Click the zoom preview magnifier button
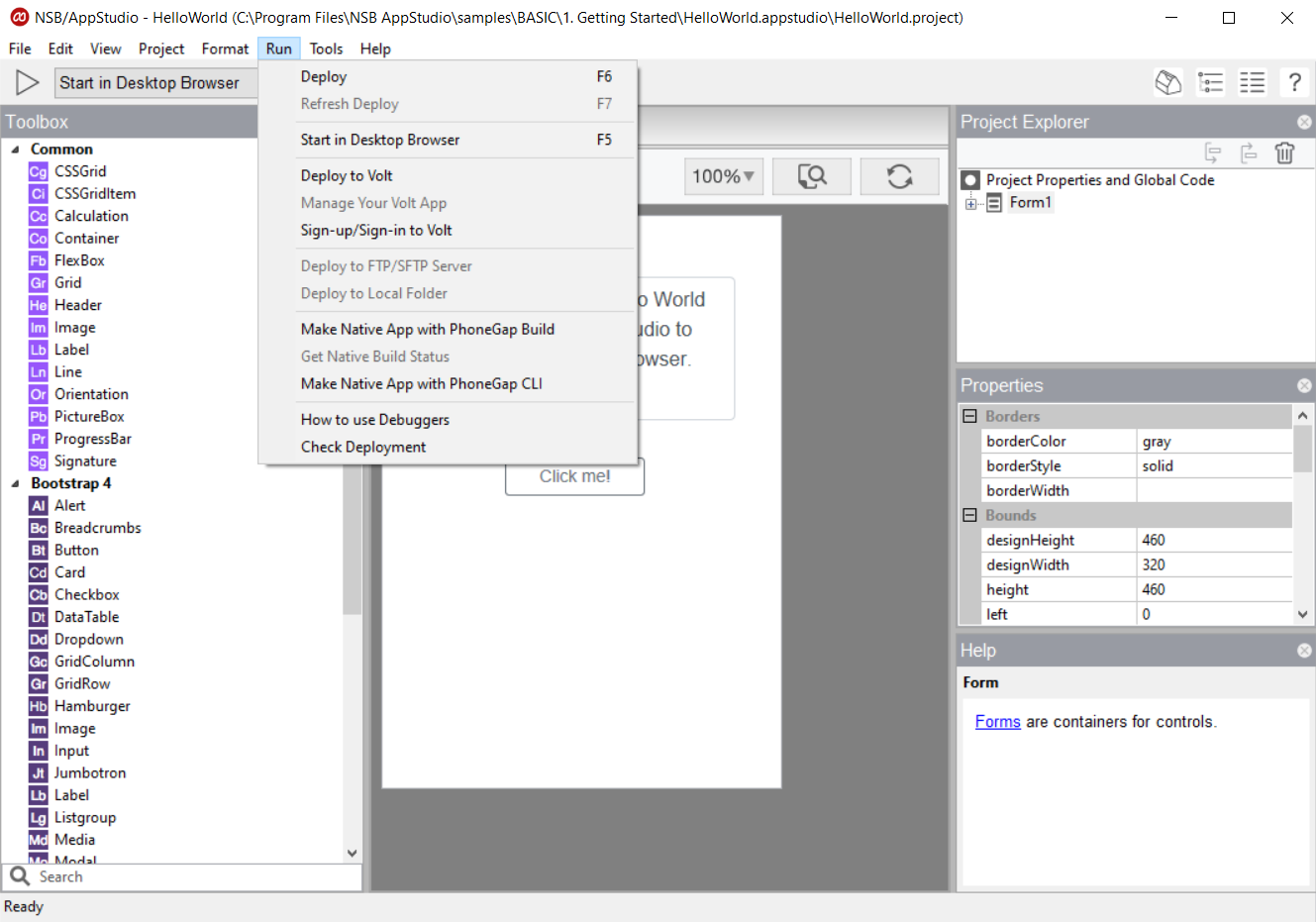This screenshot has width=1316, height=922. (x=812, y=176)
